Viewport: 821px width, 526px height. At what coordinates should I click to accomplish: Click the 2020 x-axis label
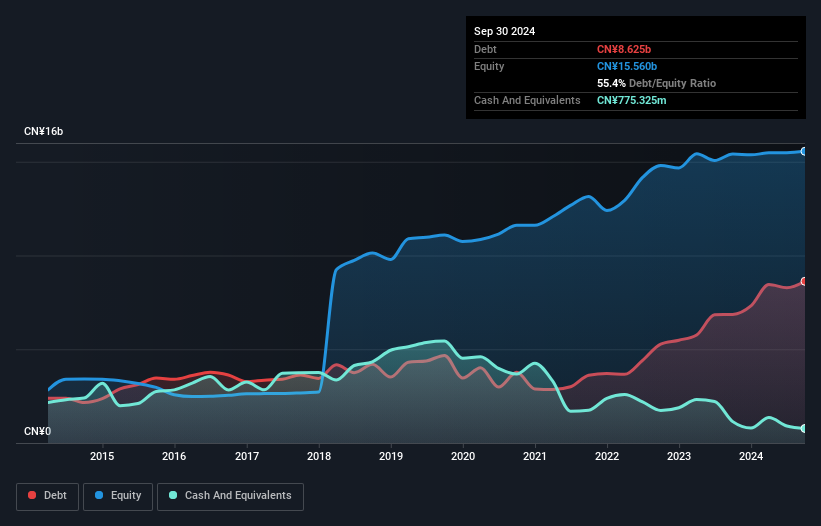463,456
